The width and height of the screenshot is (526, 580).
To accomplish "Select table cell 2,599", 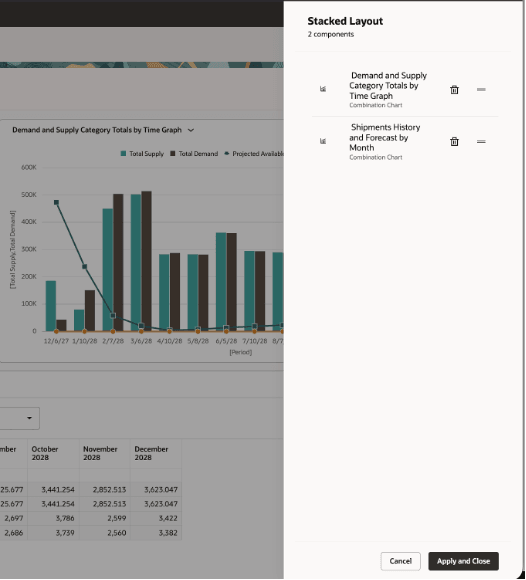I will 105,519.
